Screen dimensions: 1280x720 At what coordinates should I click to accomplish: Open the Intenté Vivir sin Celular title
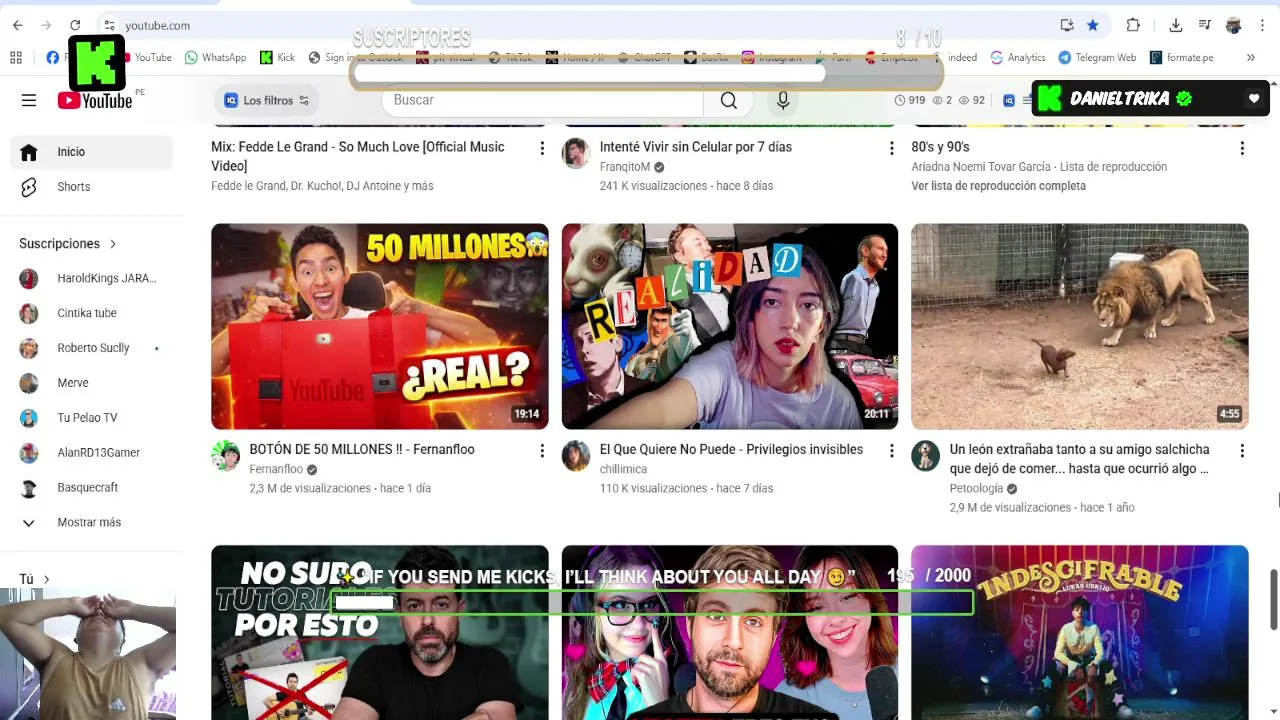pyautogui.click(x=696, y=147)
